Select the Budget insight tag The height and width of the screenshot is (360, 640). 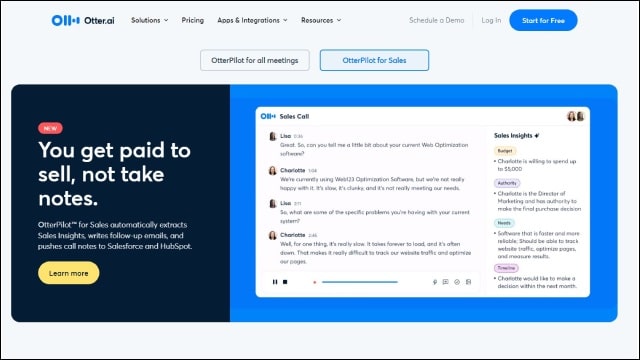505,151
